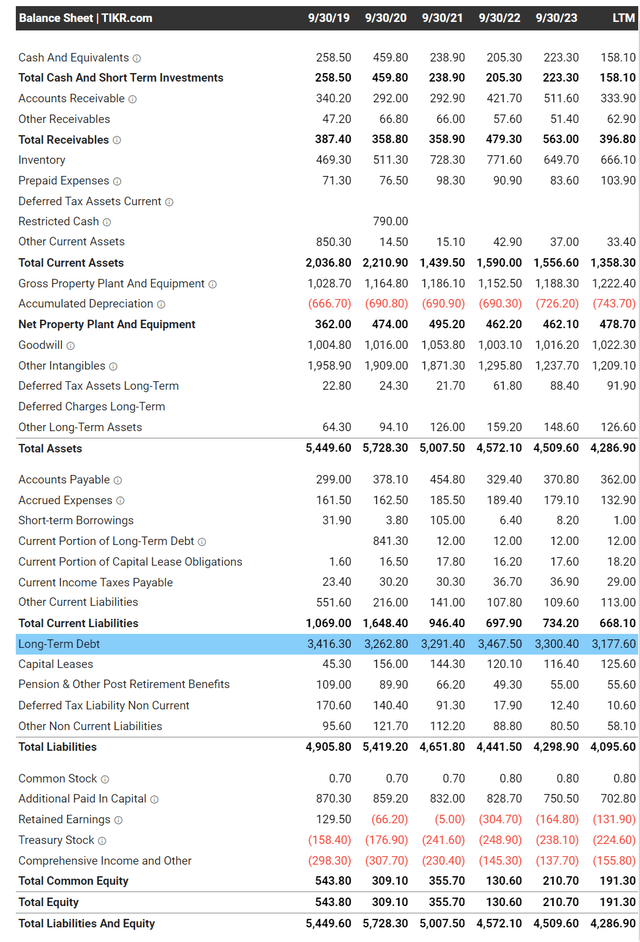Open info icon beside Other Intangibles
Screen dimensions: 640x942
[113, 366]
